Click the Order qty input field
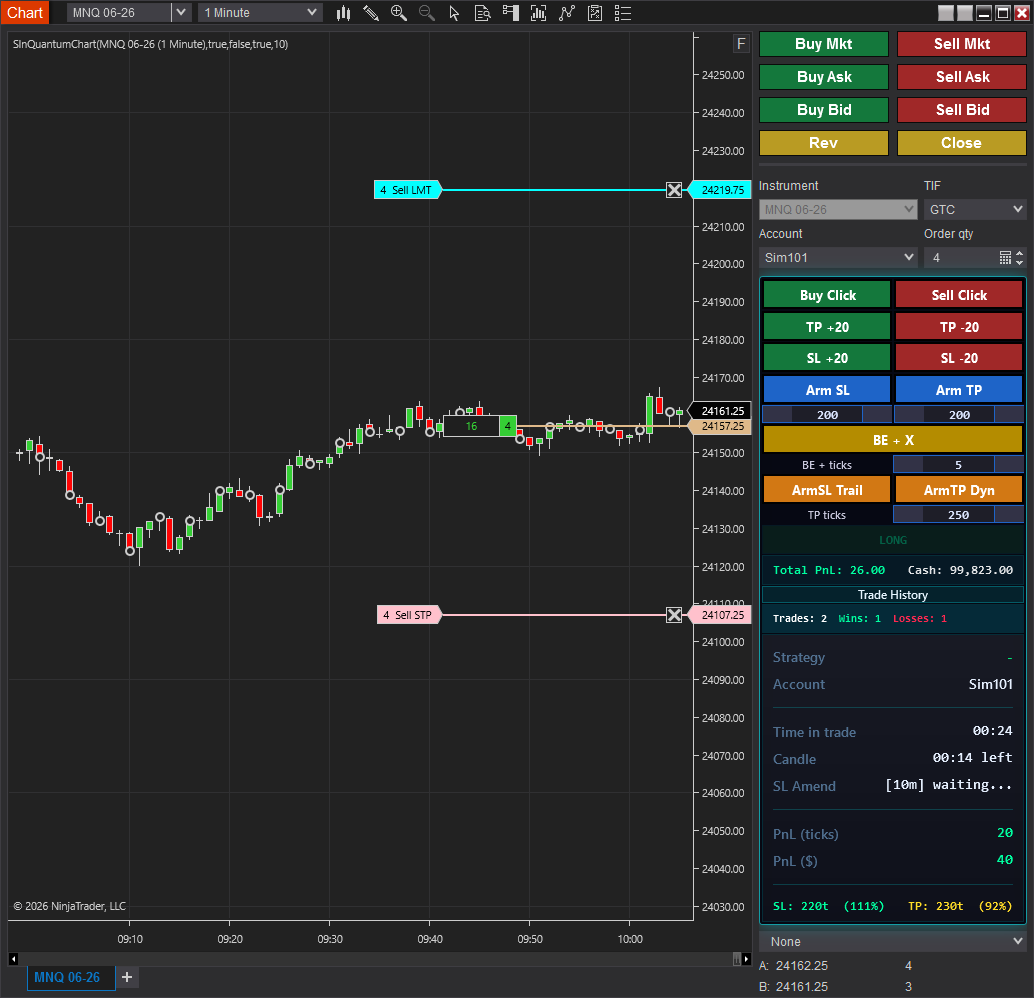Viewport: 1034px width, 998px height. tap(960, 257)
